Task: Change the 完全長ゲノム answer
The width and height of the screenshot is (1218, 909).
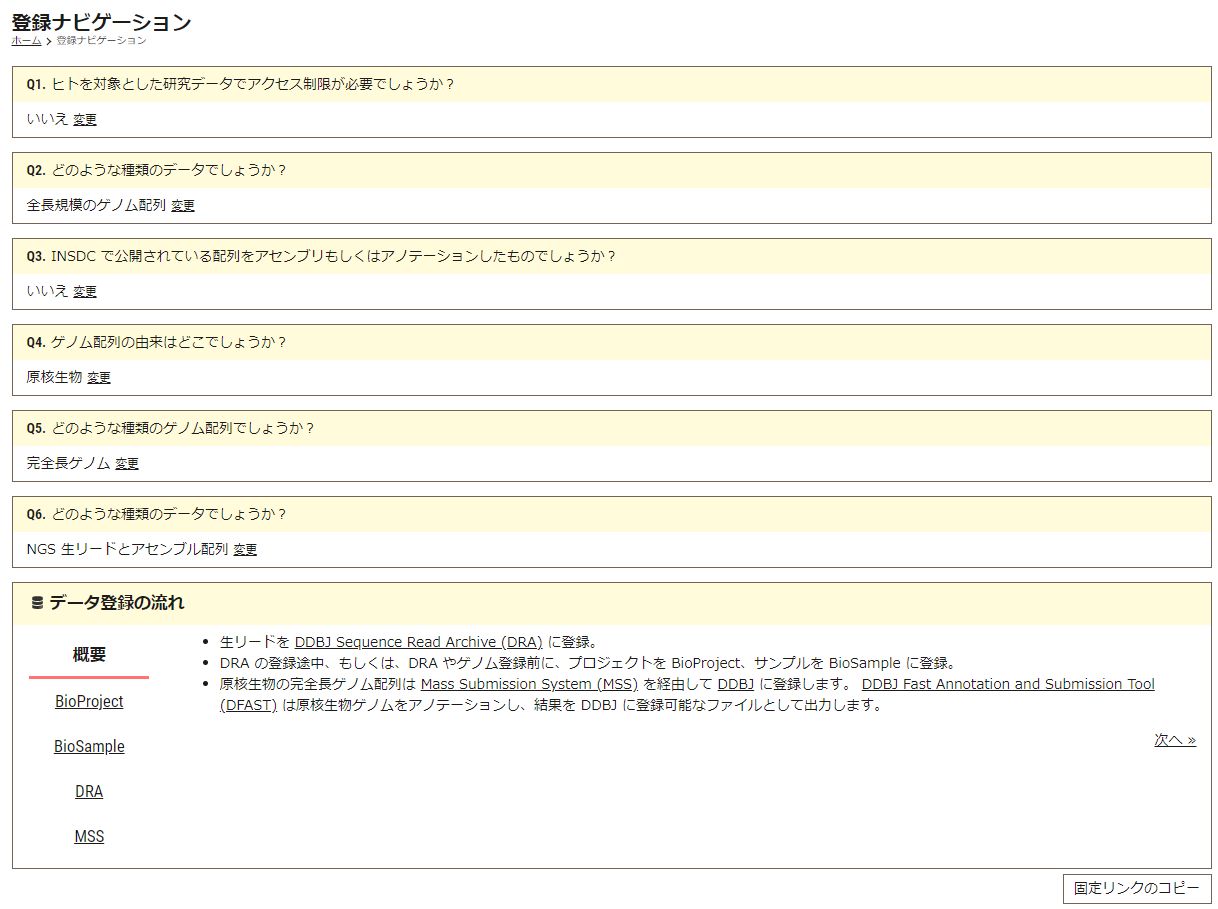Action: coord(127,464)
